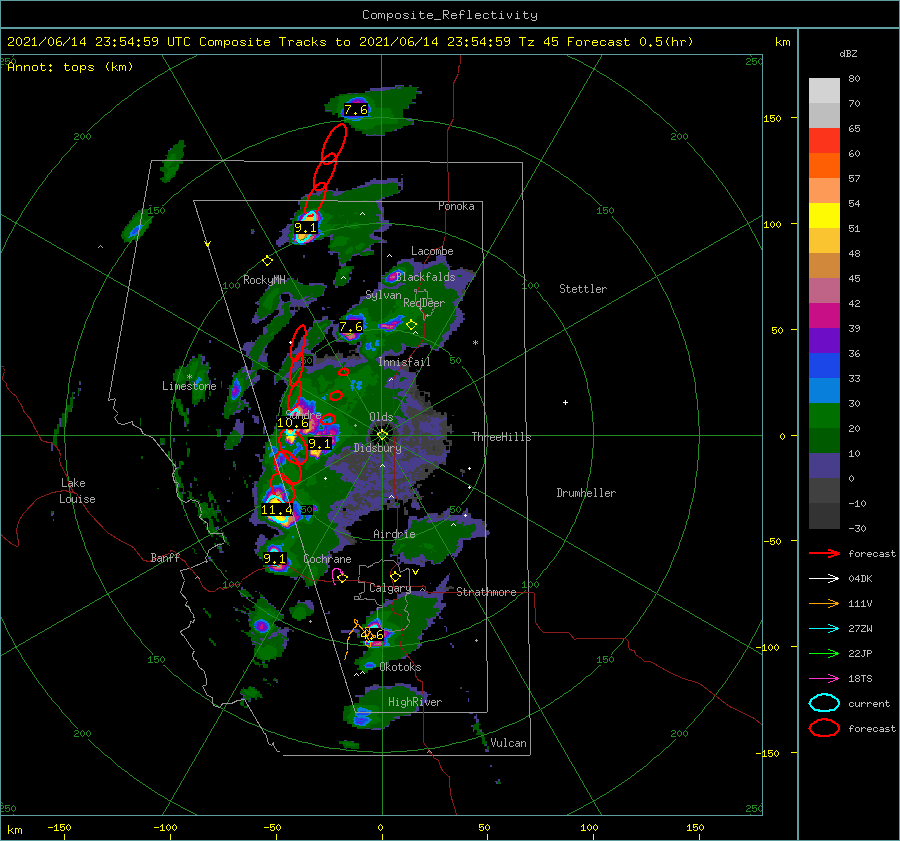This screenshot has height=841, width=900.
Task: Click the dBZ legend heading
Action: (x=848, y=53)
